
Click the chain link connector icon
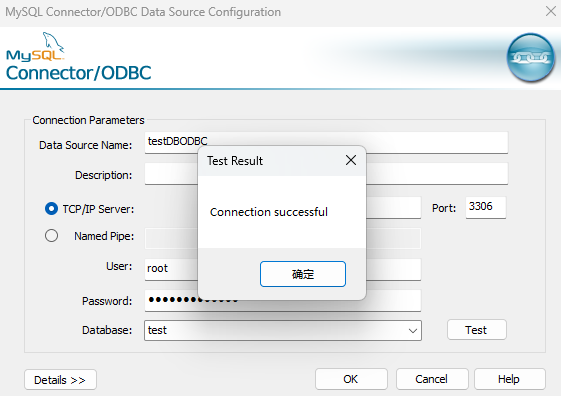(531, 58)
